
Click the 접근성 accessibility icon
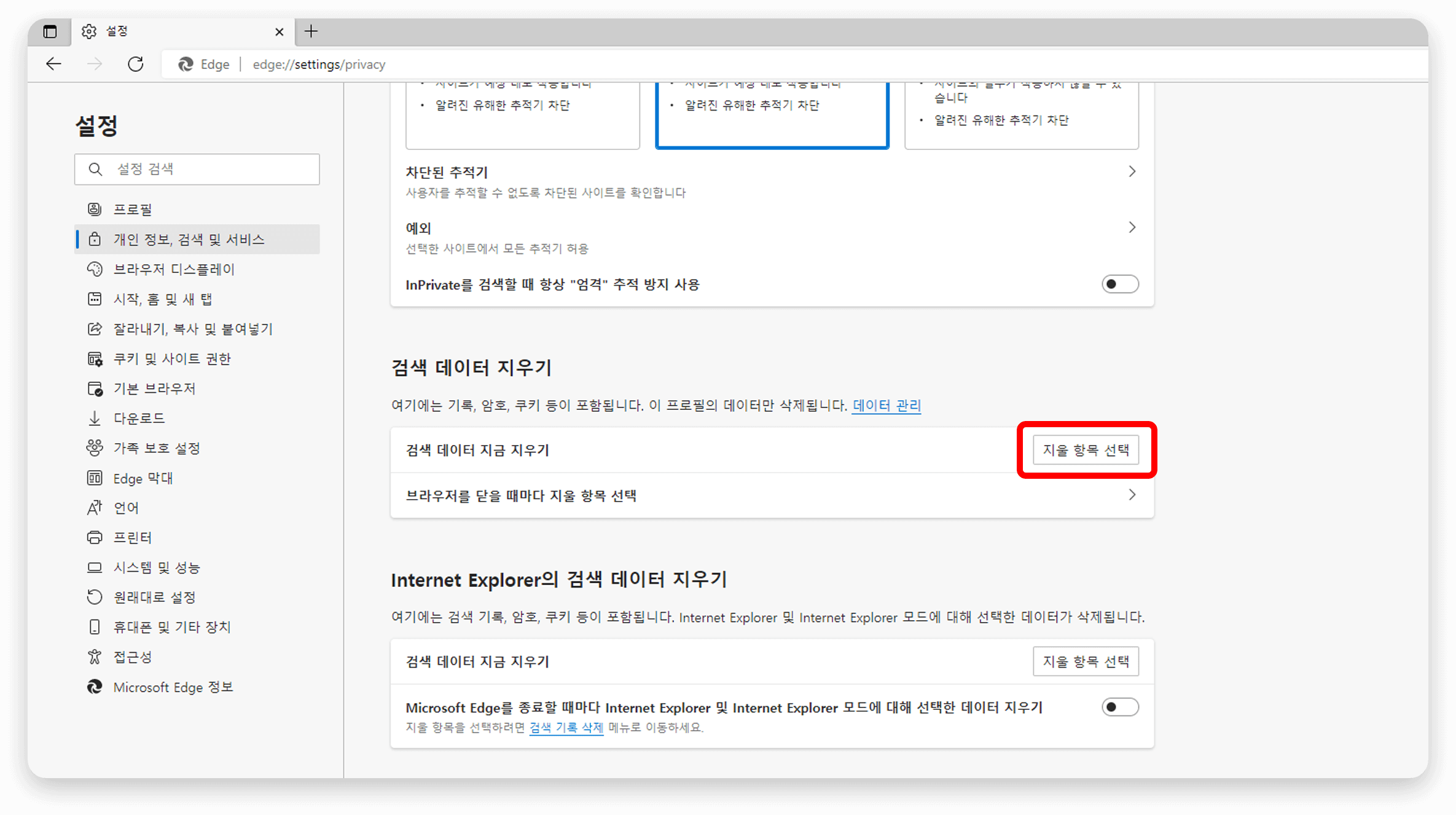click(95, 657)
